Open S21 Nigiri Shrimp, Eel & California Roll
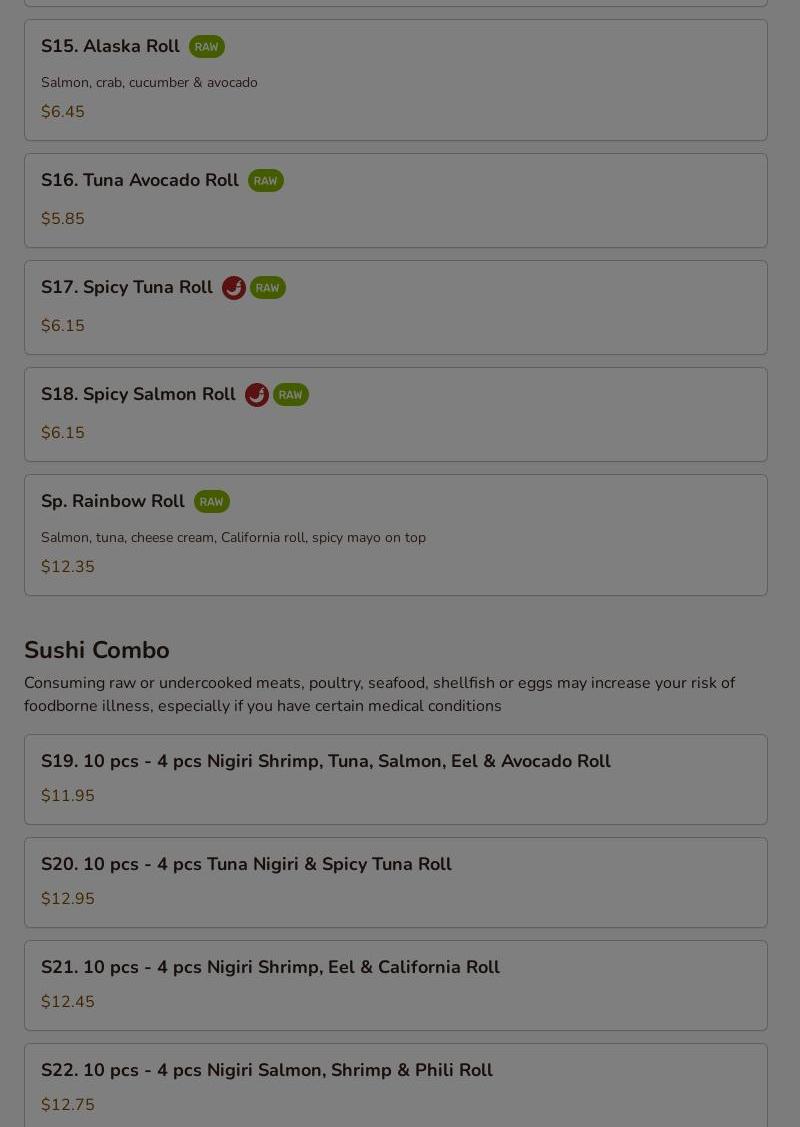This screenshot has height=1127, width=800. pos(396,985)
